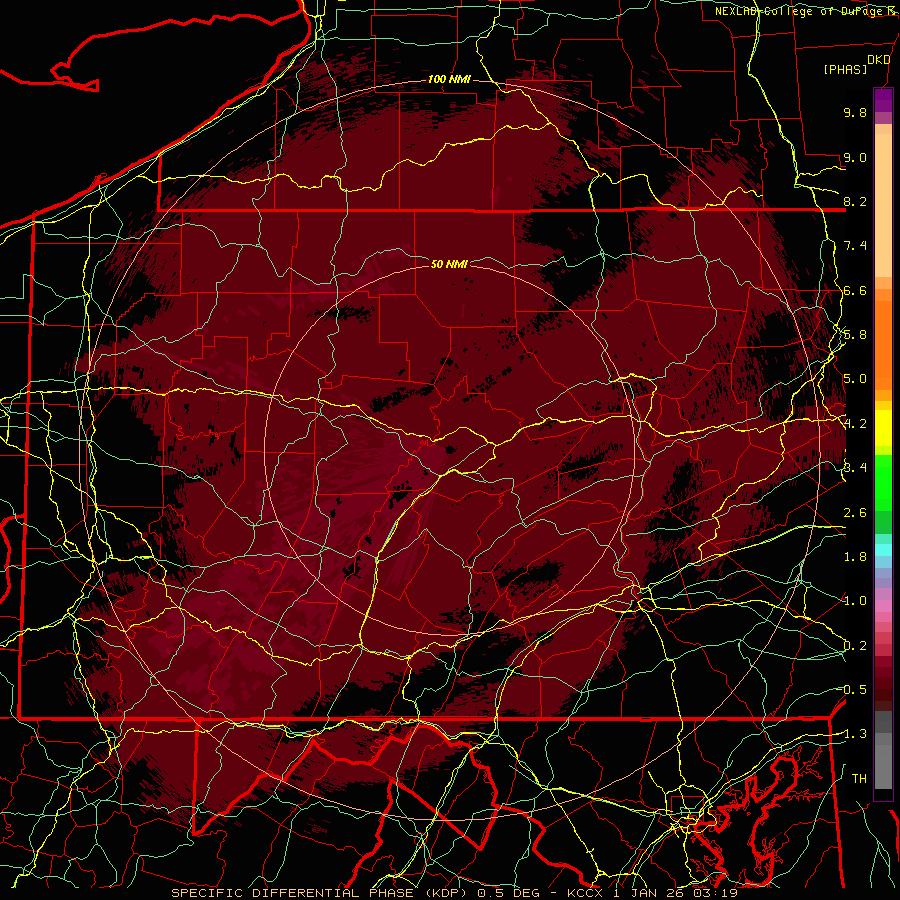
Task: Click the [PHAS] legend unit label
Action: 845,69
